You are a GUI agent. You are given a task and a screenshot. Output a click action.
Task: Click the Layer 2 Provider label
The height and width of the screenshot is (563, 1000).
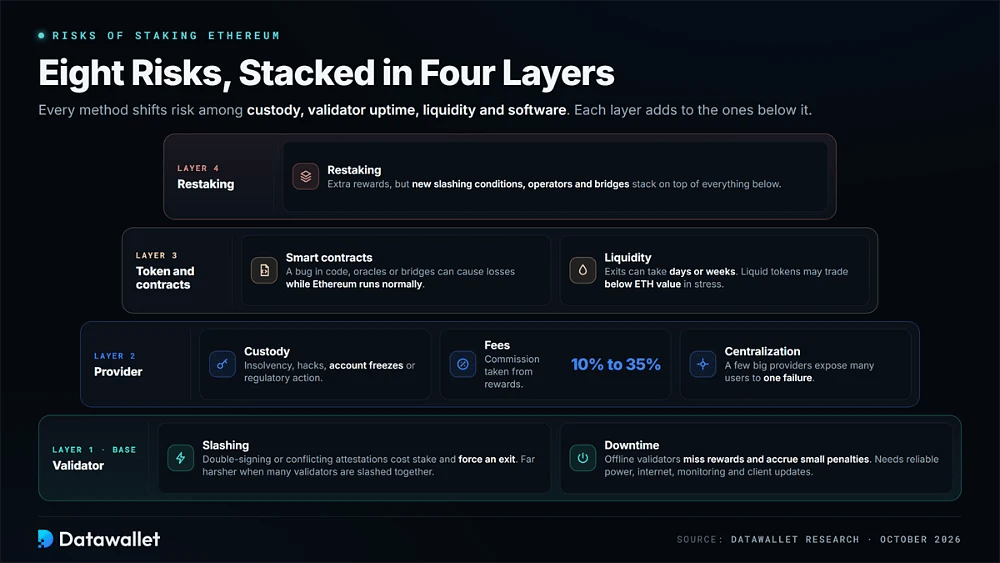tap(118, 364)
